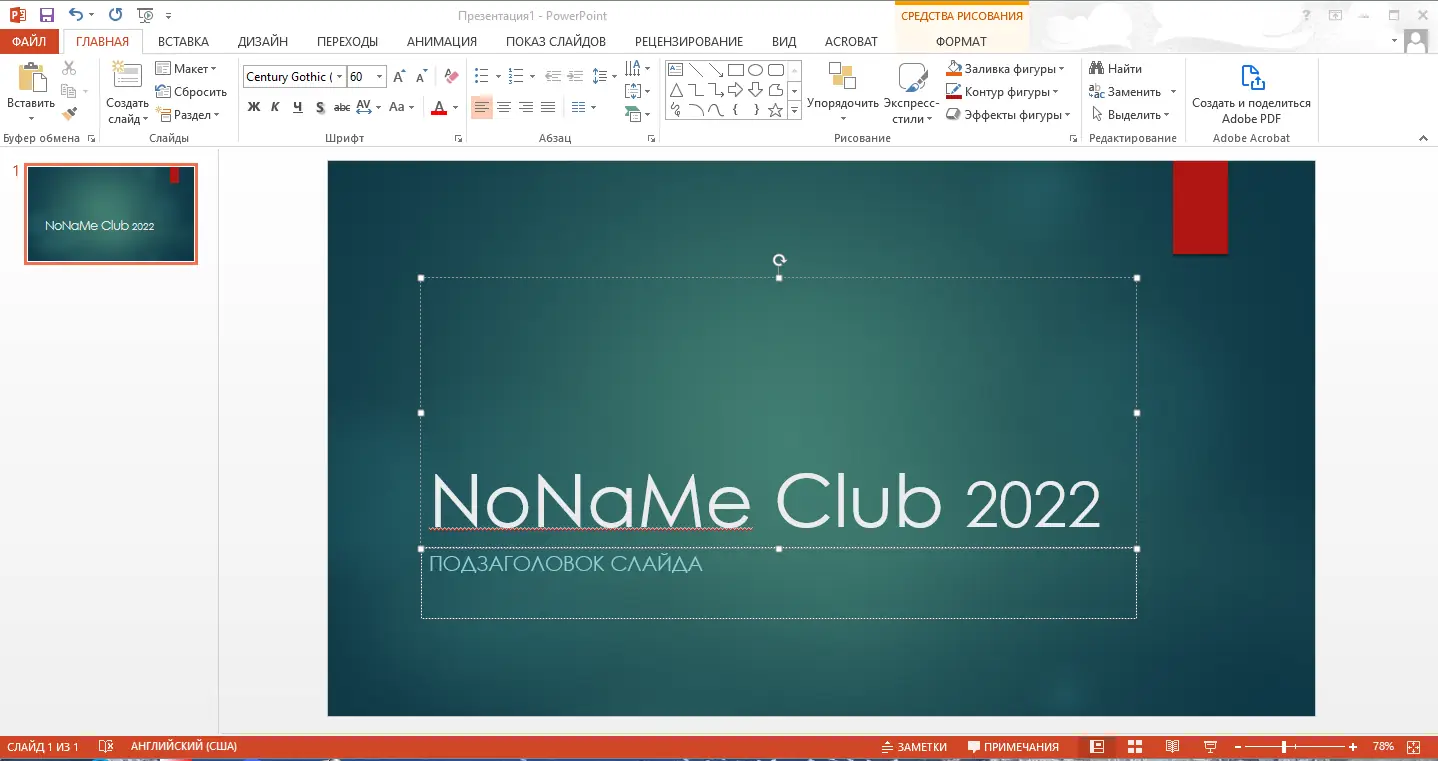Open Font dialog launcher in Шрифт group
The height and width of the screenshot is (761, 1438).
[x=459, y=138]
